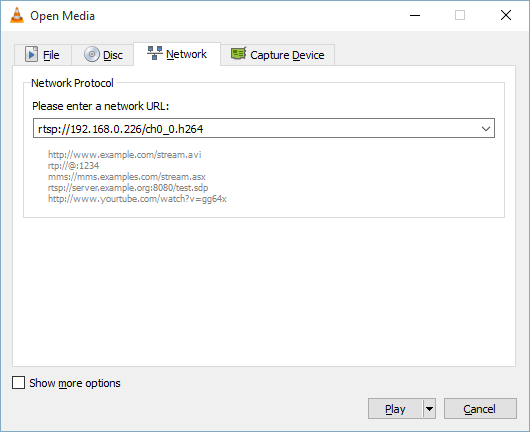Switch to the File tab

click(x=43, y=55)
